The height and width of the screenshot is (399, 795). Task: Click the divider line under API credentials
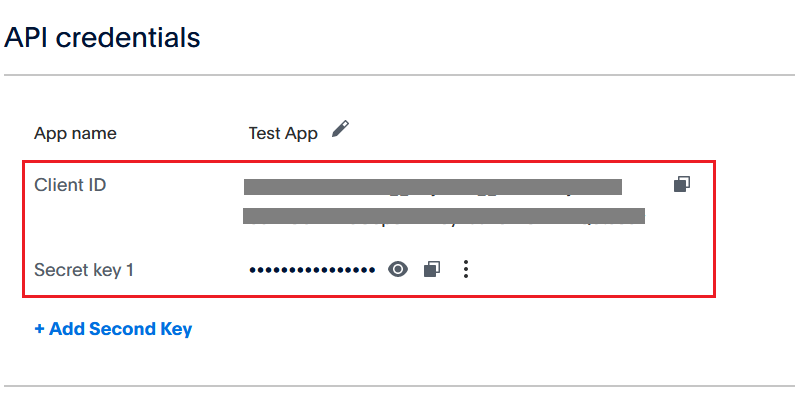400,75
